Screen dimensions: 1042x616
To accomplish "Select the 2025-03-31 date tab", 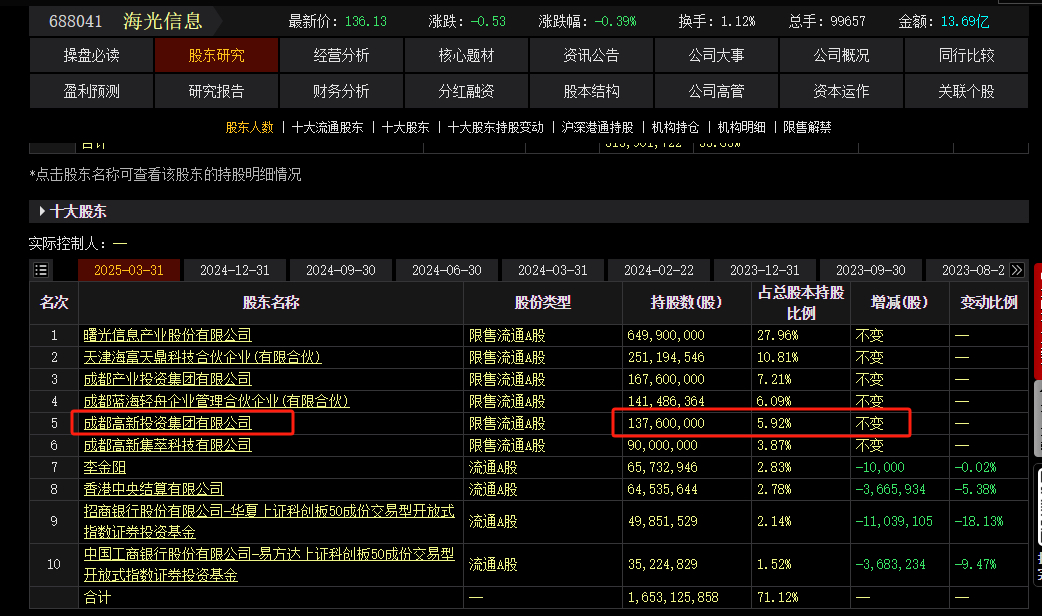I will click(128, 270).
